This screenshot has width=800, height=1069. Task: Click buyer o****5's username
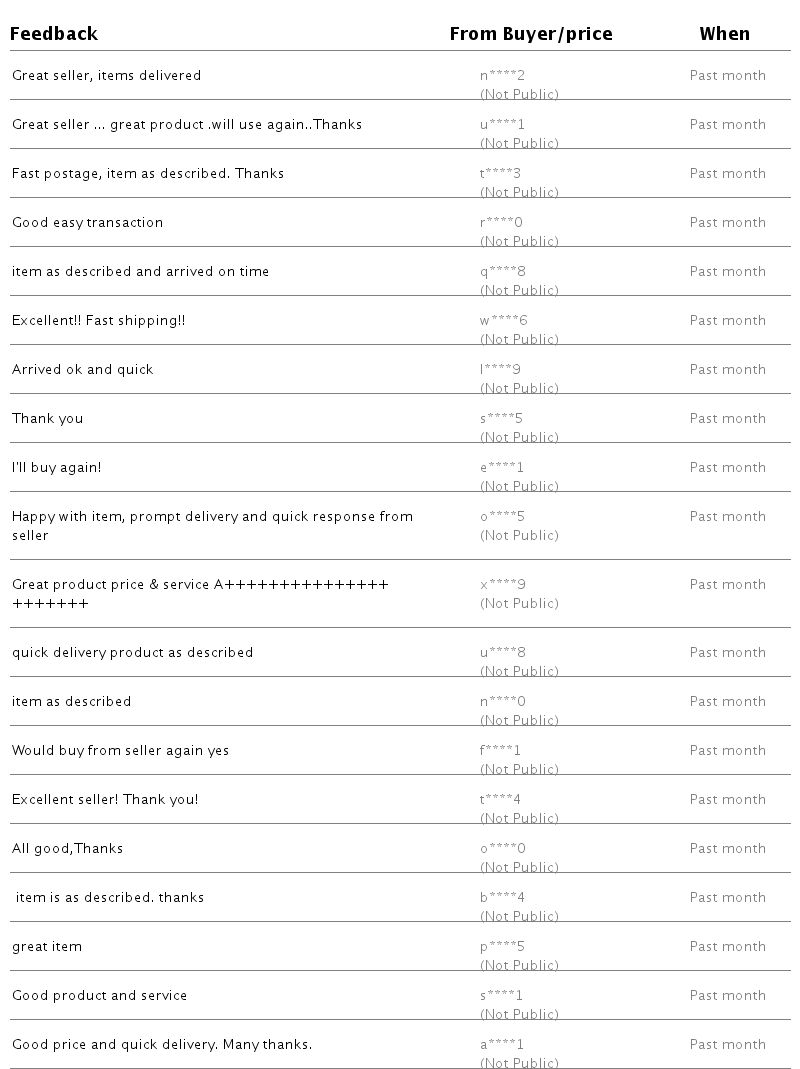(x=502, y=517)
